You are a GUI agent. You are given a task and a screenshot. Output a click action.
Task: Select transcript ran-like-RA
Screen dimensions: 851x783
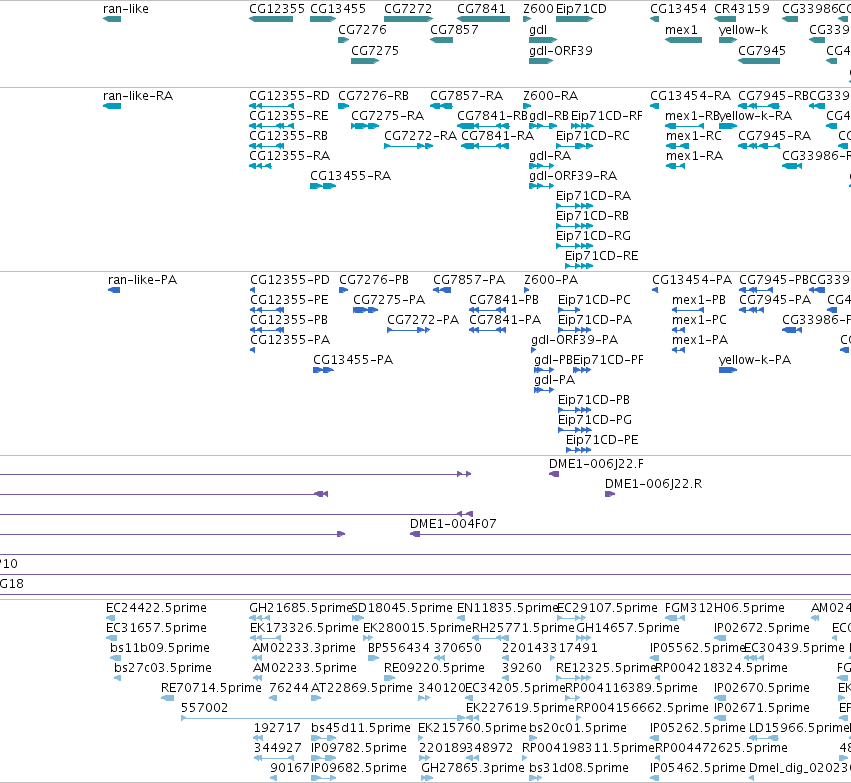(x=112, y=106)
